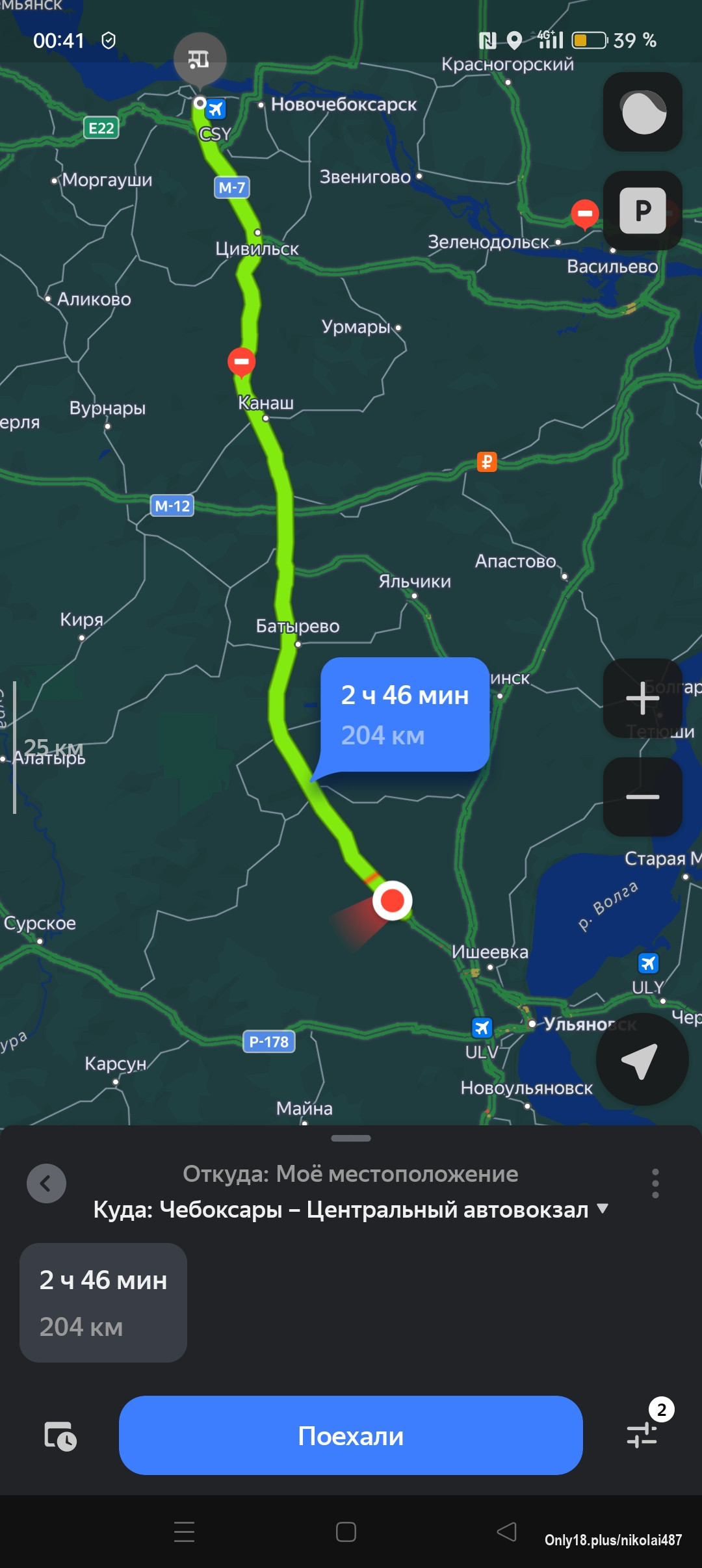This screenshot has height=1568, width=702.
Task: Tap the toll road ruble icon
Action: (x=487, y=462)
